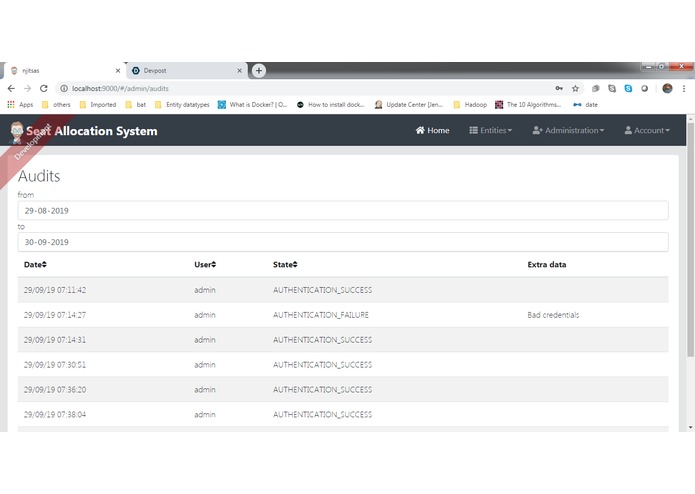Click the scrollbar down arrow
The width and height of the screenshot is (695, 494).
[x=691, y=428]
